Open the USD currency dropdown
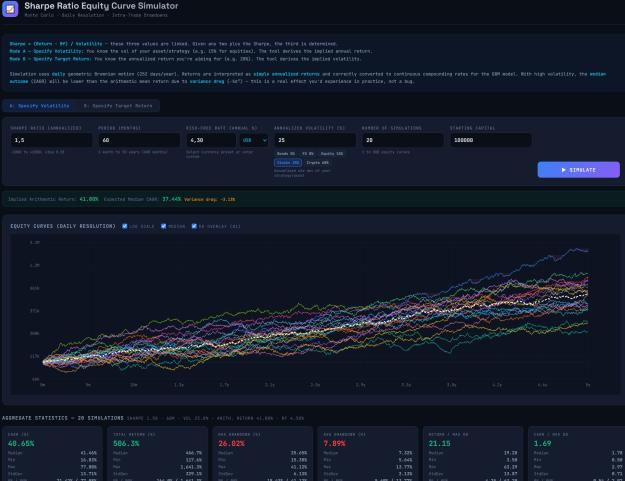The image size is (625, 481). click(x=254, y=140)
